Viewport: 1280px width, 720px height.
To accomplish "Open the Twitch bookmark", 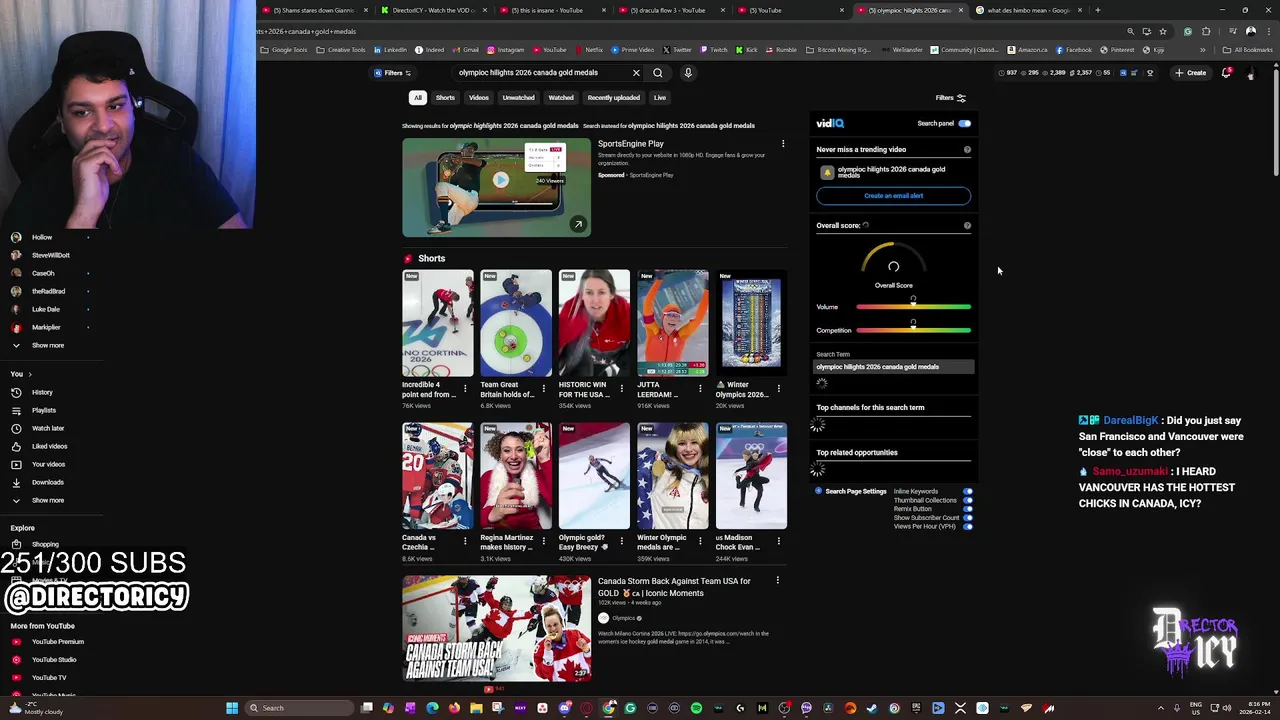I will [x=714, y=50].
